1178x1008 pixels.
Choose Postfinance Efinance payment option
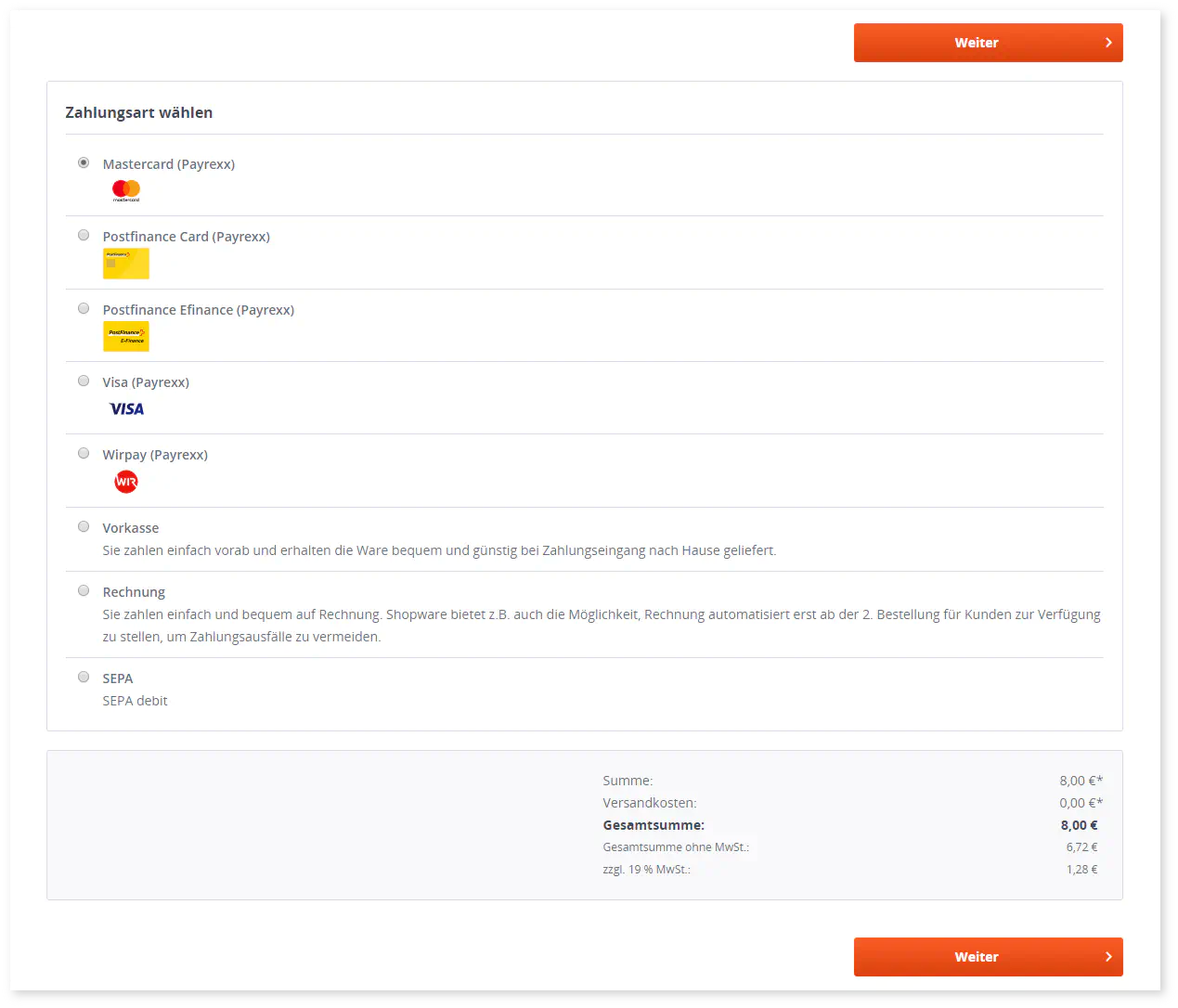click(x=84, y=308)
